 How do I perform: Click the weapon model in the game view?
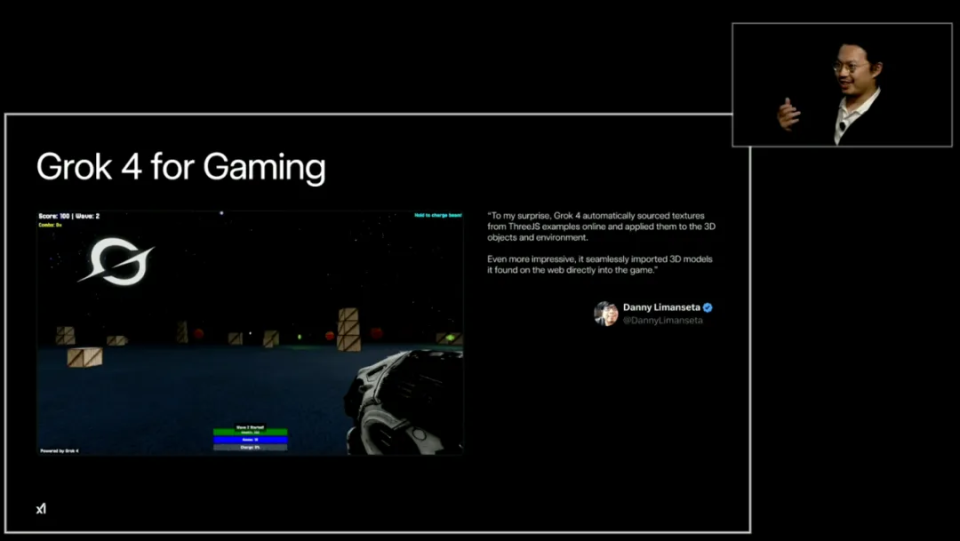click(403, 401)
